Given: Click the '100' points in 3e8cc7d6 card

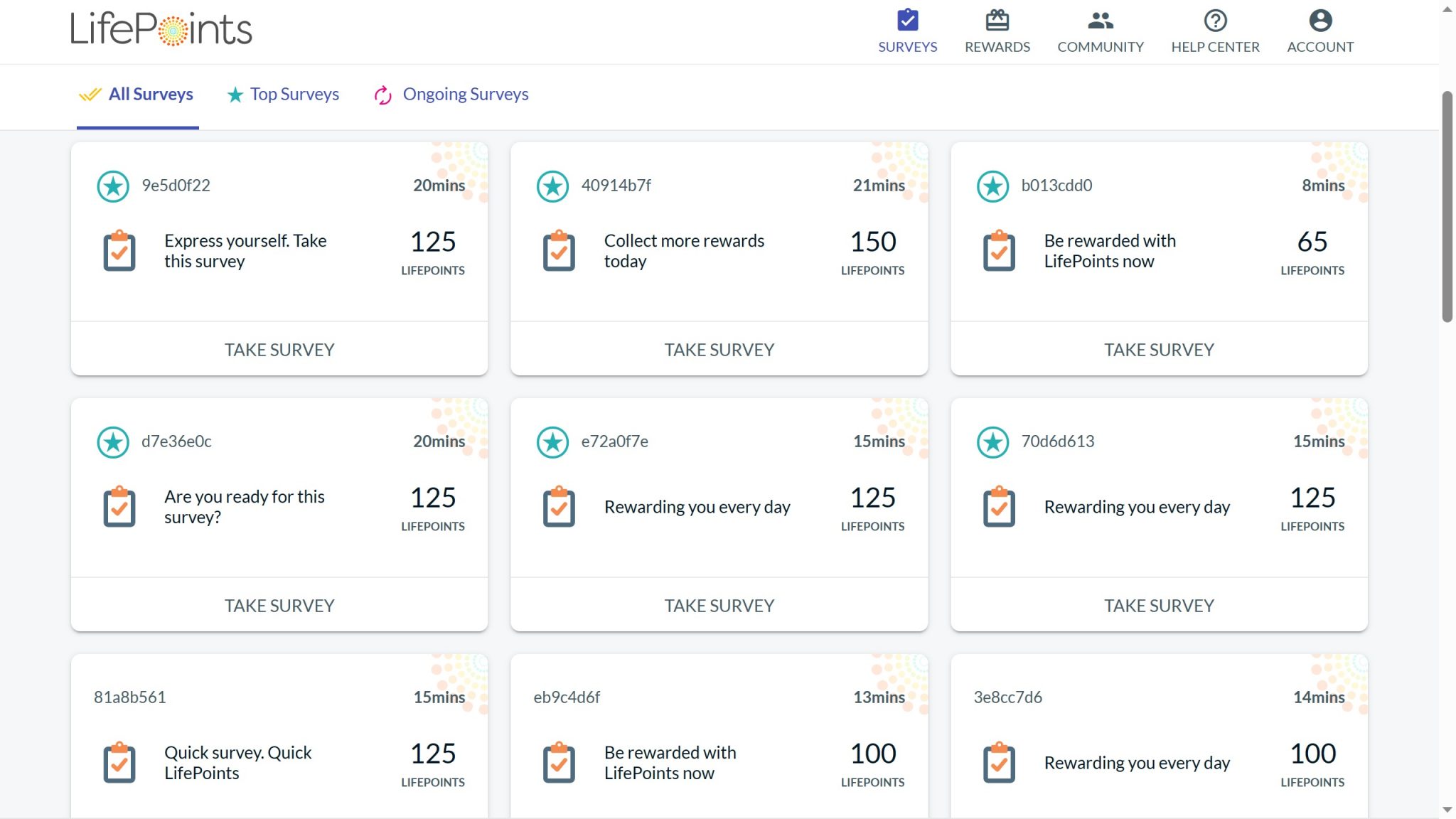Looking at the screenshot, I should click(1312, 754).
